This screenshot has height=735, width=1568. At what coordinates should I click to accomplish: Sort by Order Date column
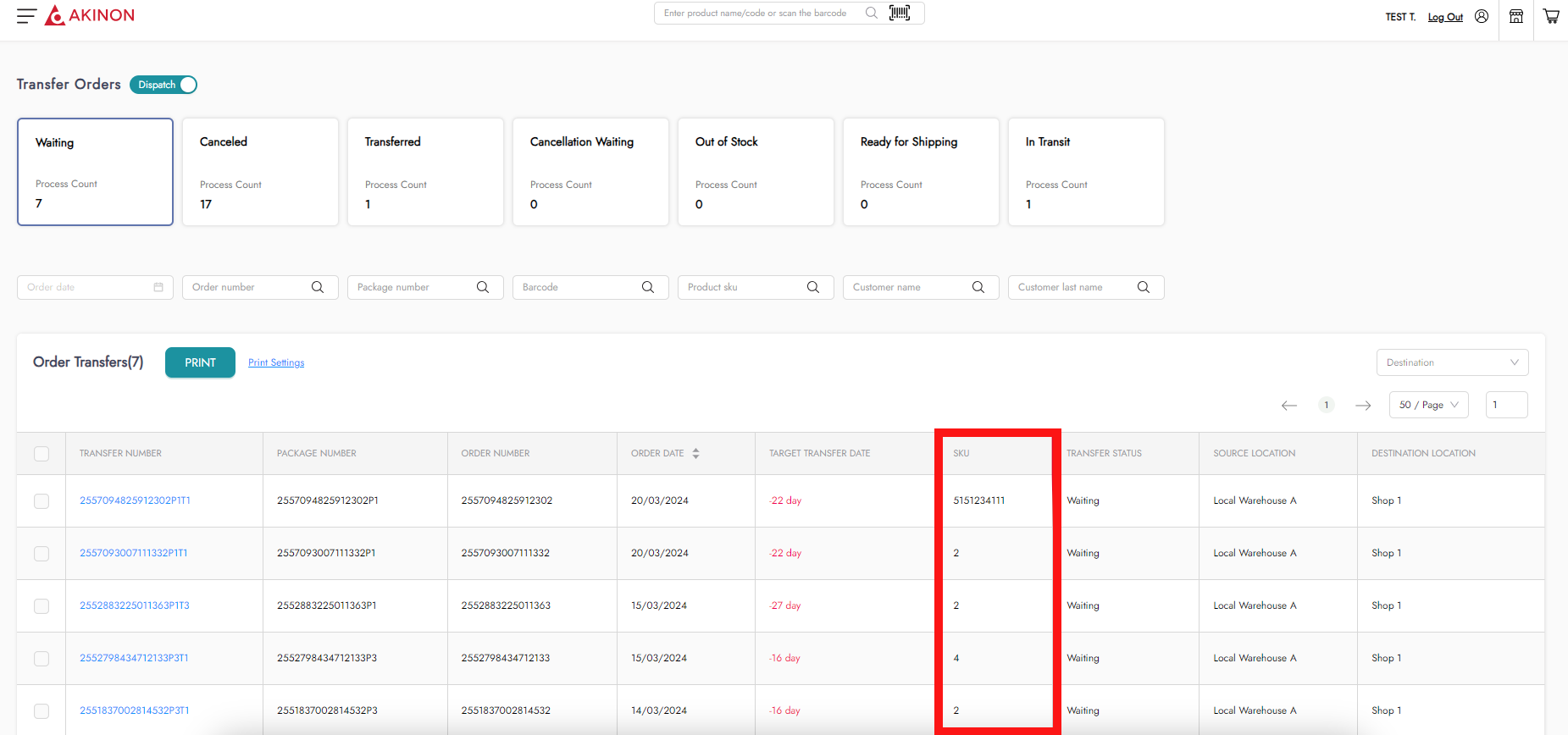coord(695,454)
